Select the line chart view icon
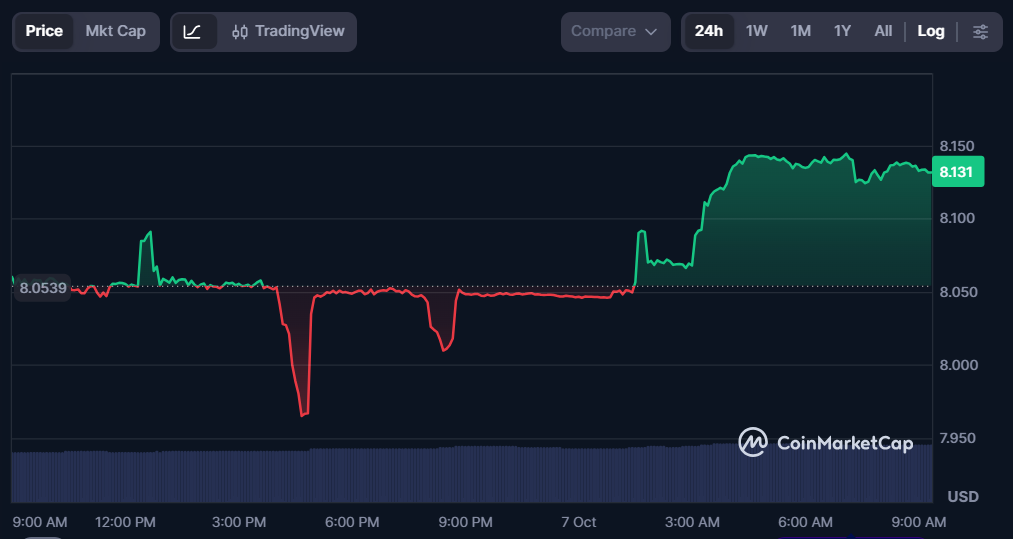Screen dimensions: 1013x539 point(193,32)
